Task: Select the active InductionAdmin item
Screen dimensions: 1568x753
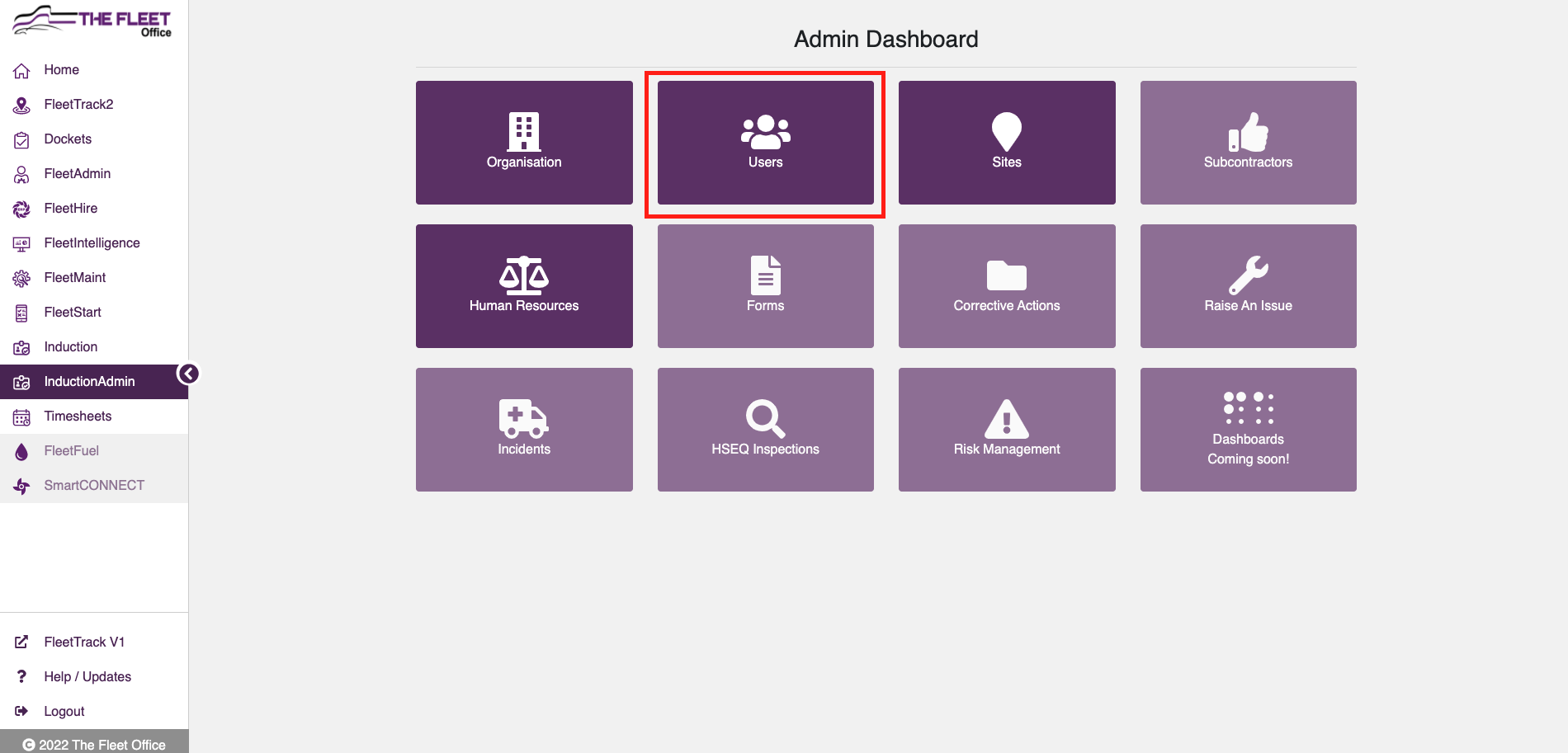Action: (x=94, y=382)
